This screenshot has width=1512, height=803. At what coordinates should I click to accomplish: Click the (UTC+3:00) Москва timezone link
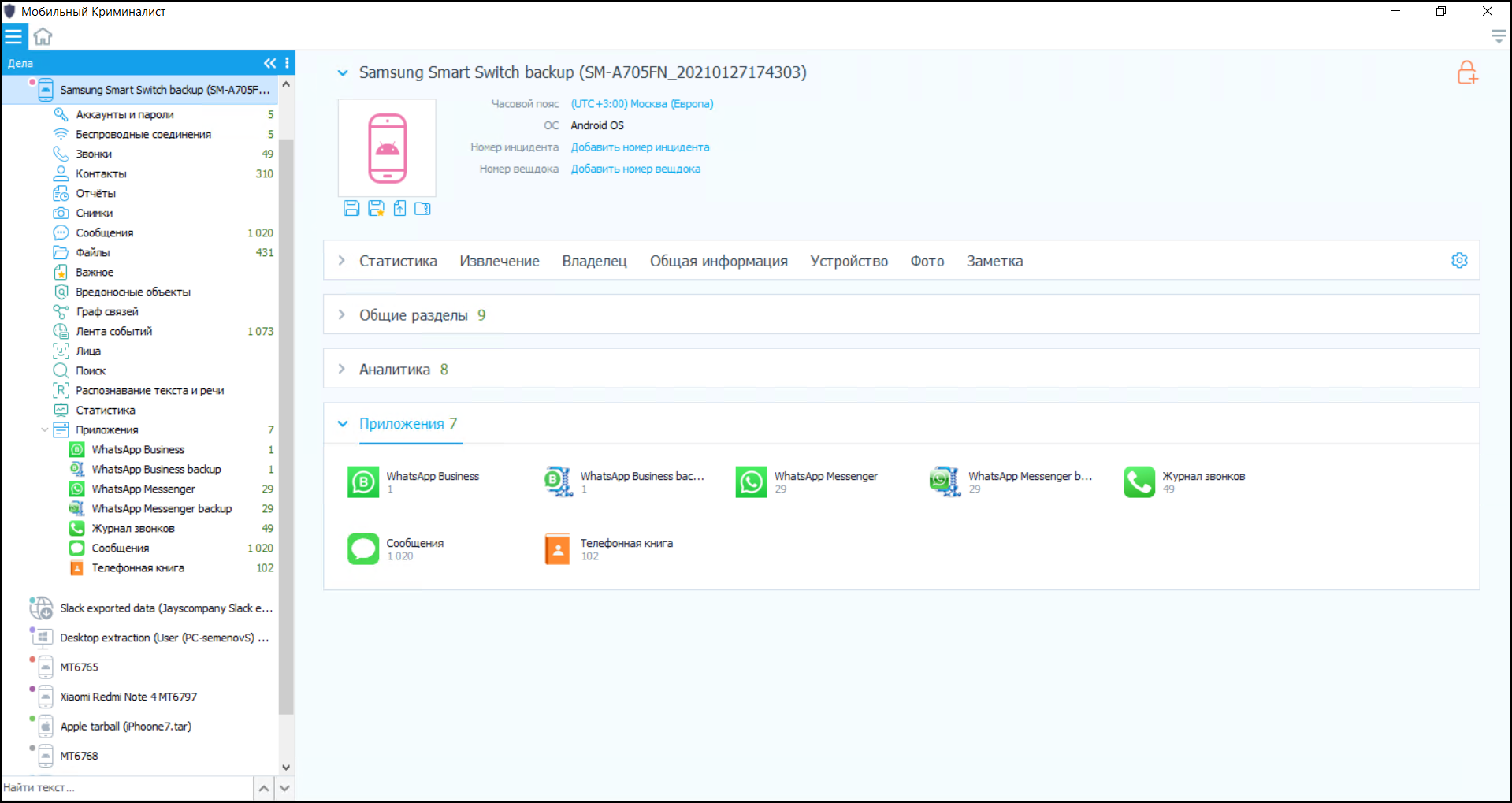642,104
